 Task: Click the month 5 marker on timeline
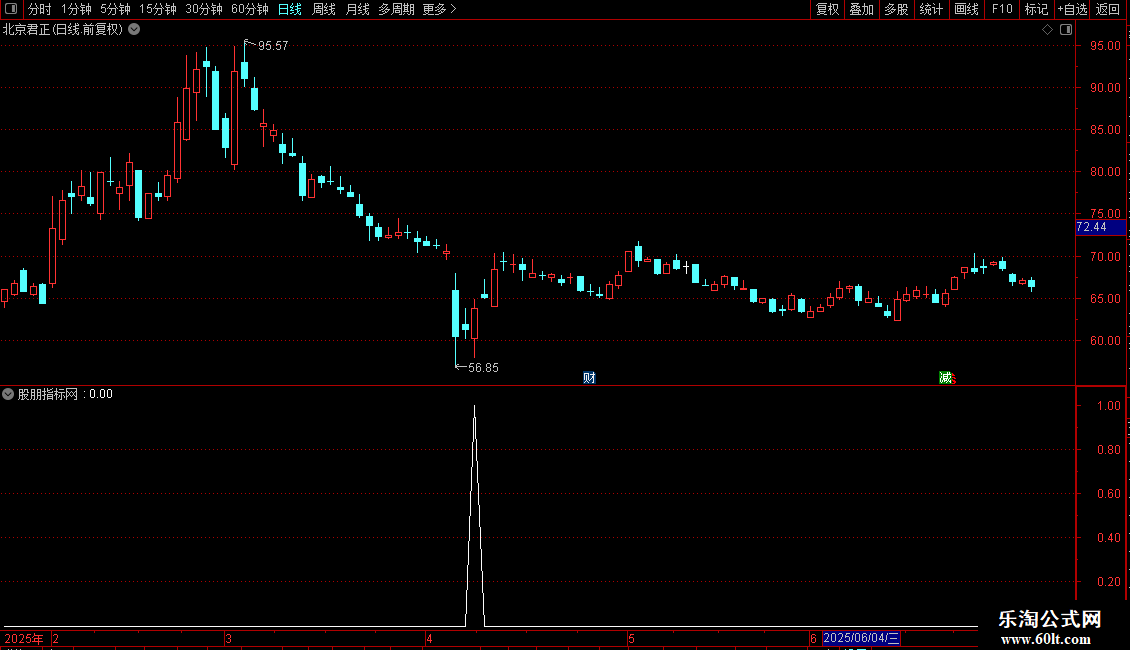631,638
